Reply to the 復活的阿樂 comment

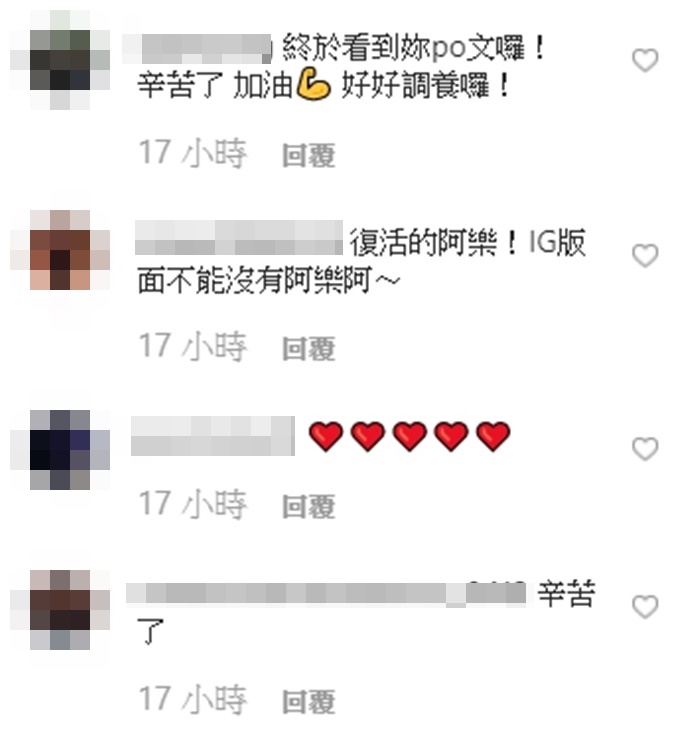click(309, 349)
